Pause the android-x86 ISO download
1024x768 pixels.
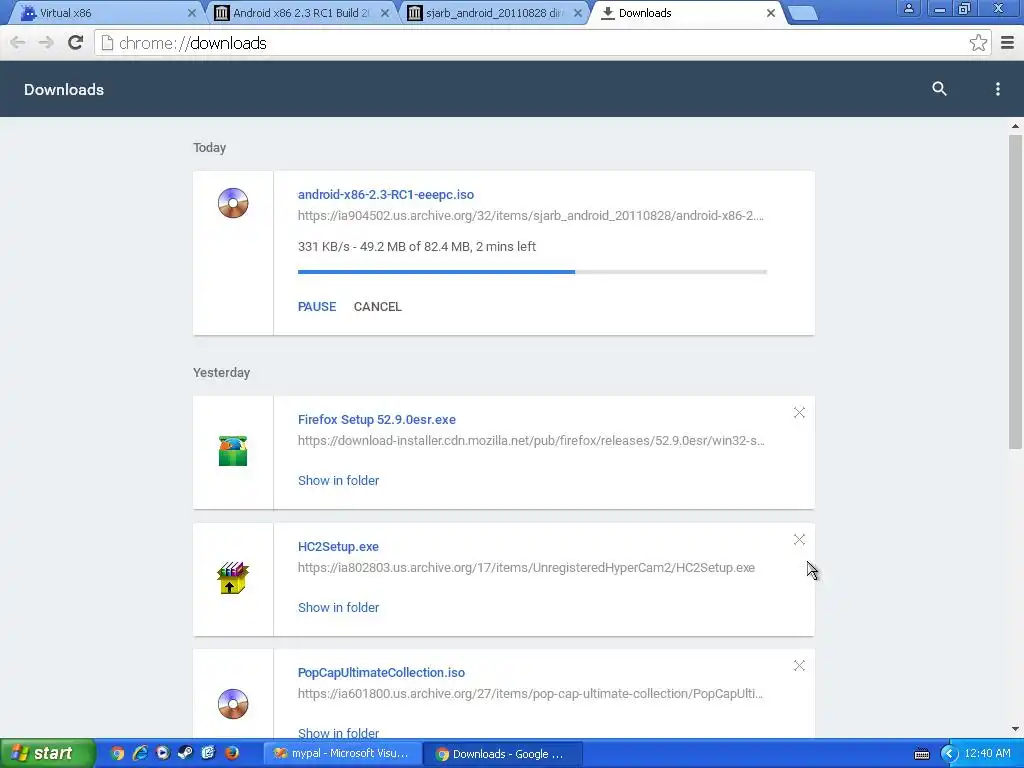[x=317, y=307]
